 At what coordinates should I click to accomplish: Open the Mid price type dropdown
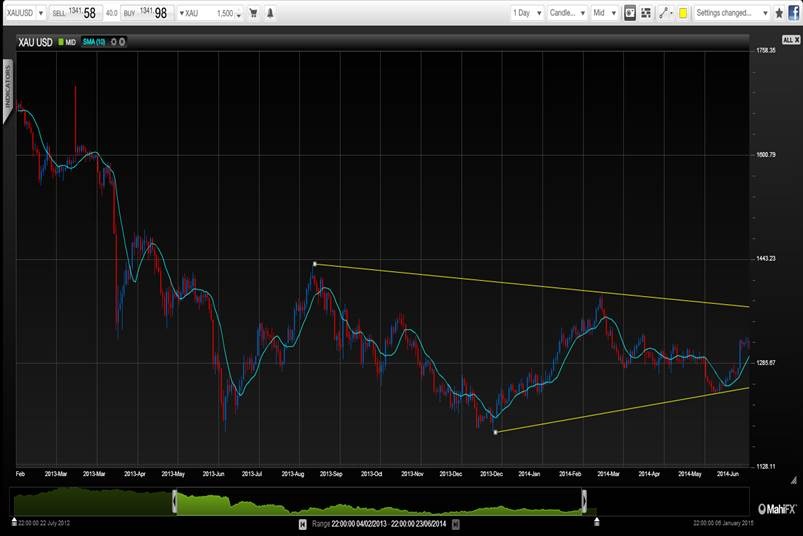(605, 14)
